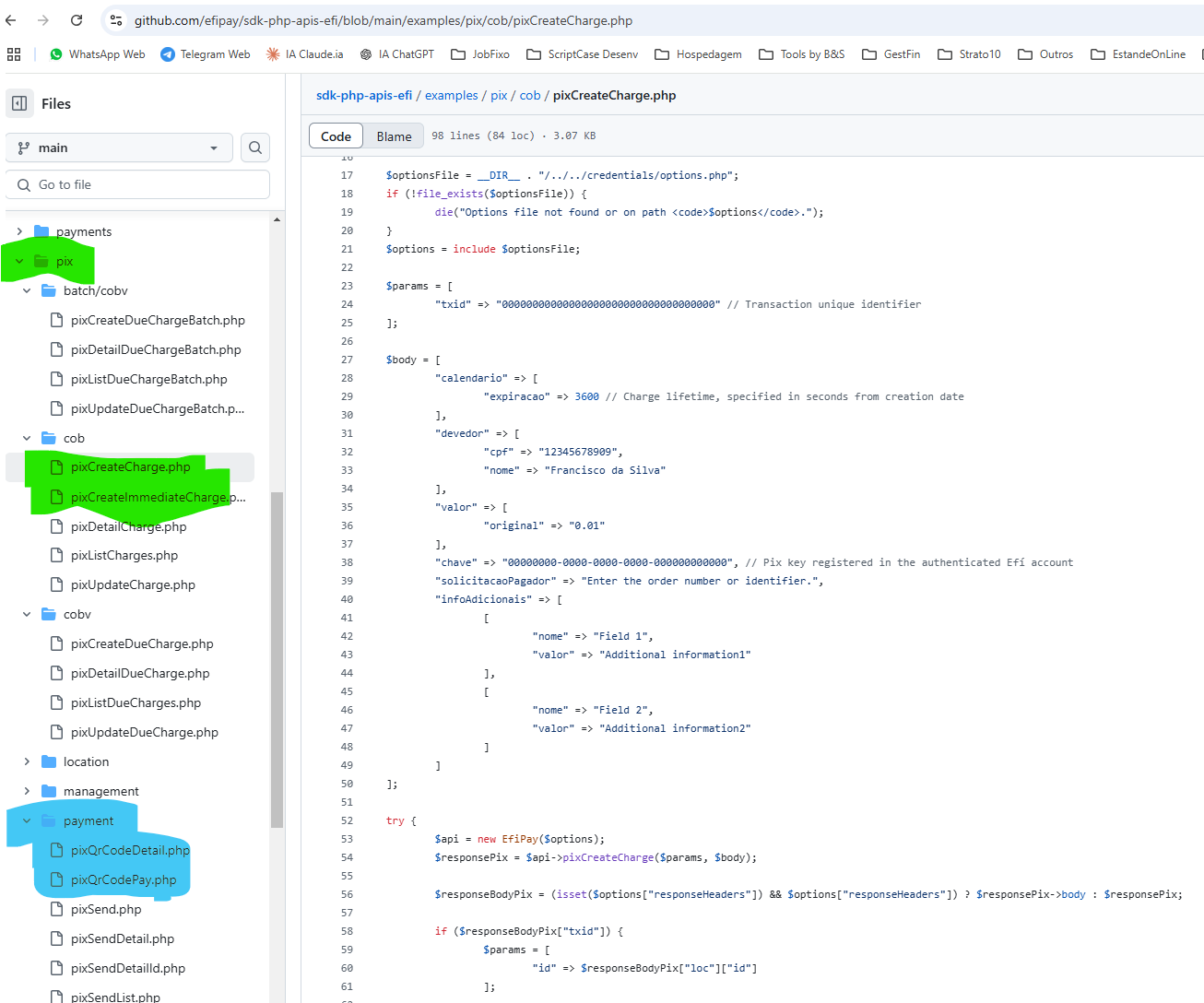Open pixDetailDueChargeBatch.php in the tree

point(156,349)
